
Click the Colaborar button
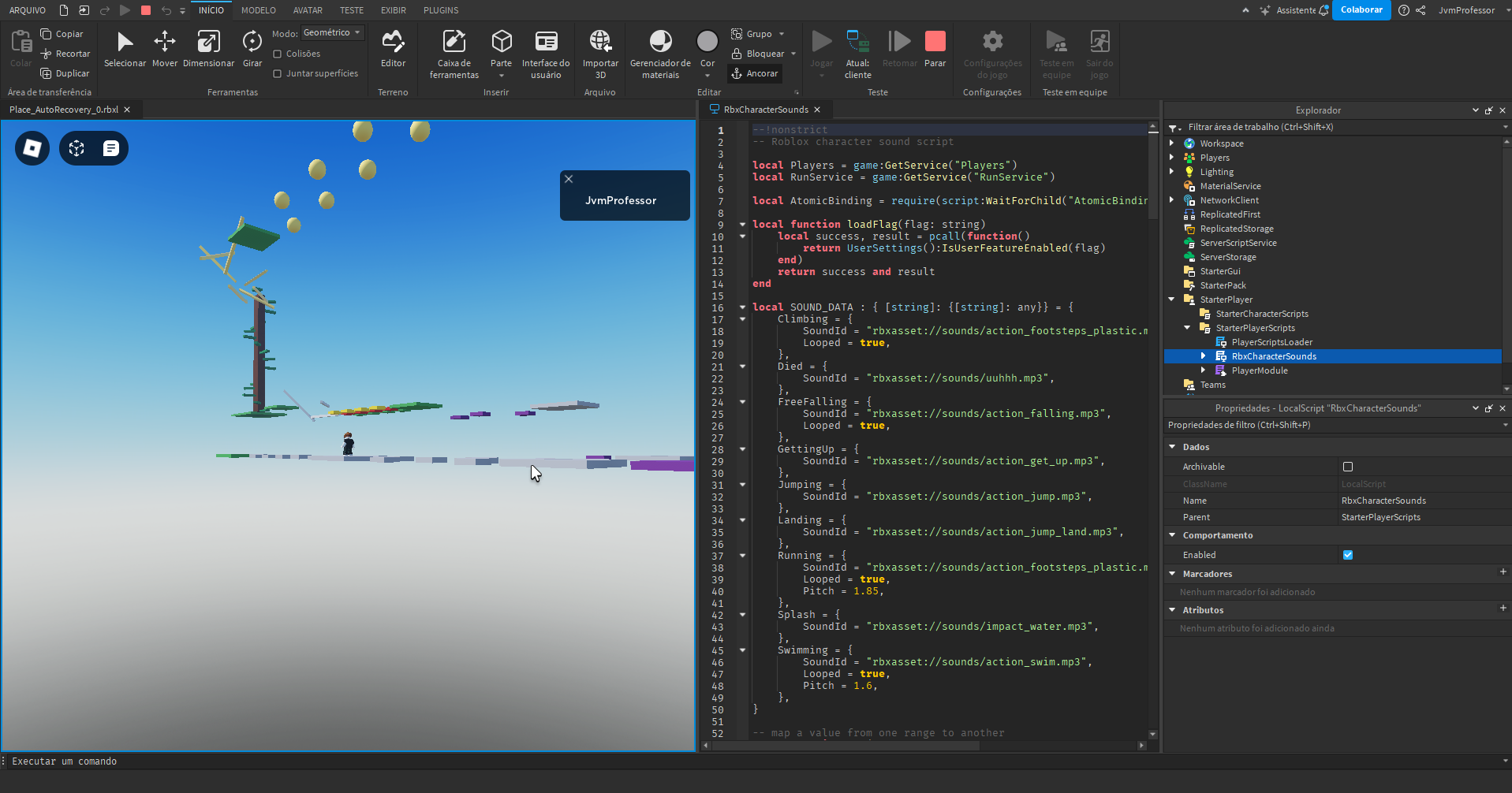(x=1361, y=10)
